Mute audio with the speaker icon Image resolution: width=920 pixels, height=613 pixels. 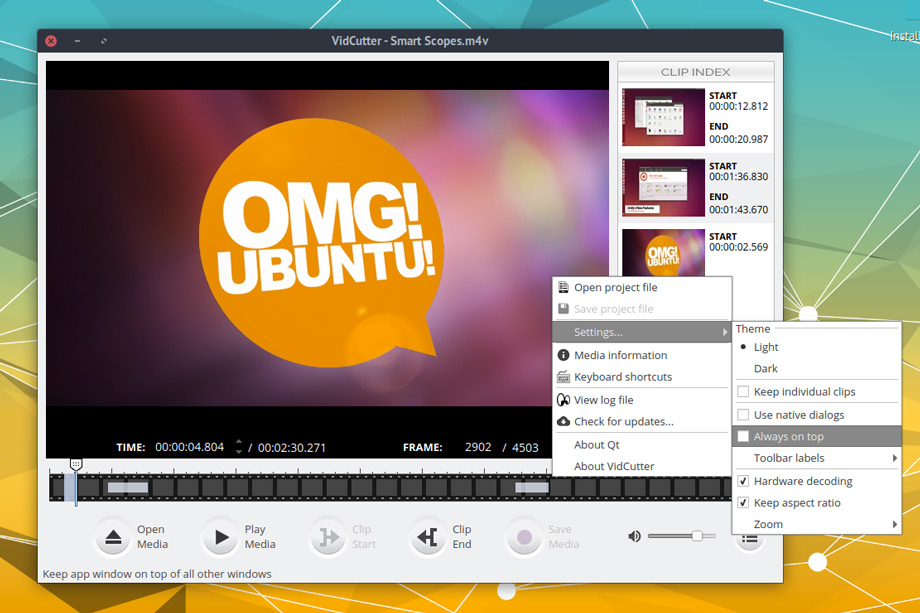[x=634, y=536]
